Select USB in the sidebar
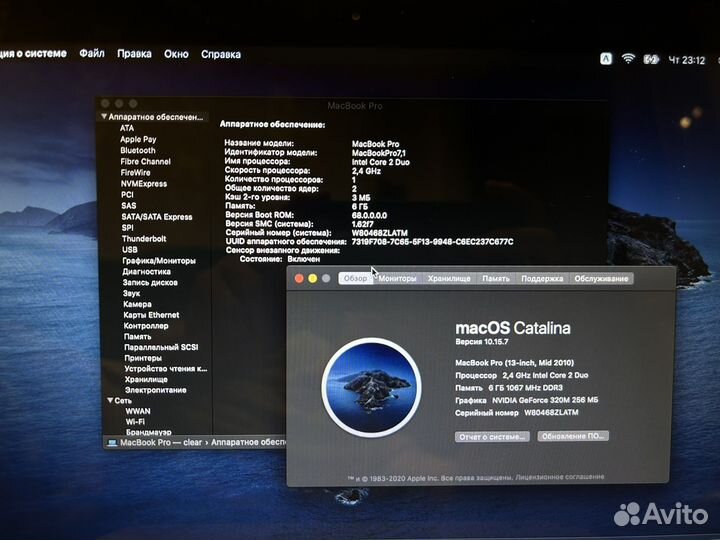Image resolution: width=720 pixels, height=540 pixels. [129, 250]
